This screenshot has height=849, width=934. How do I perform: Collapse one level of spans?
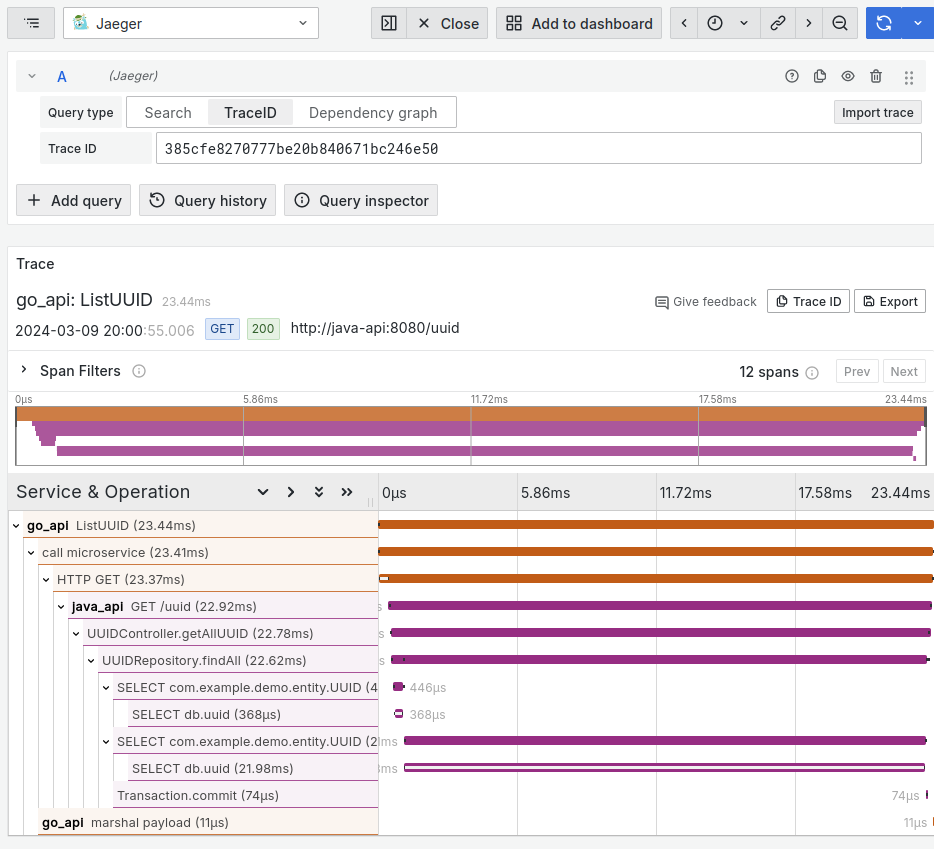263,492
